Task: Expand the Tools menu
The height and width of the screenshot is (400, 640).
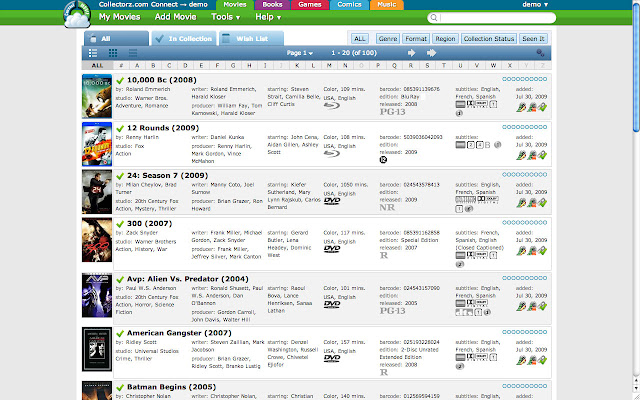Action: click(x=225, y=17)
